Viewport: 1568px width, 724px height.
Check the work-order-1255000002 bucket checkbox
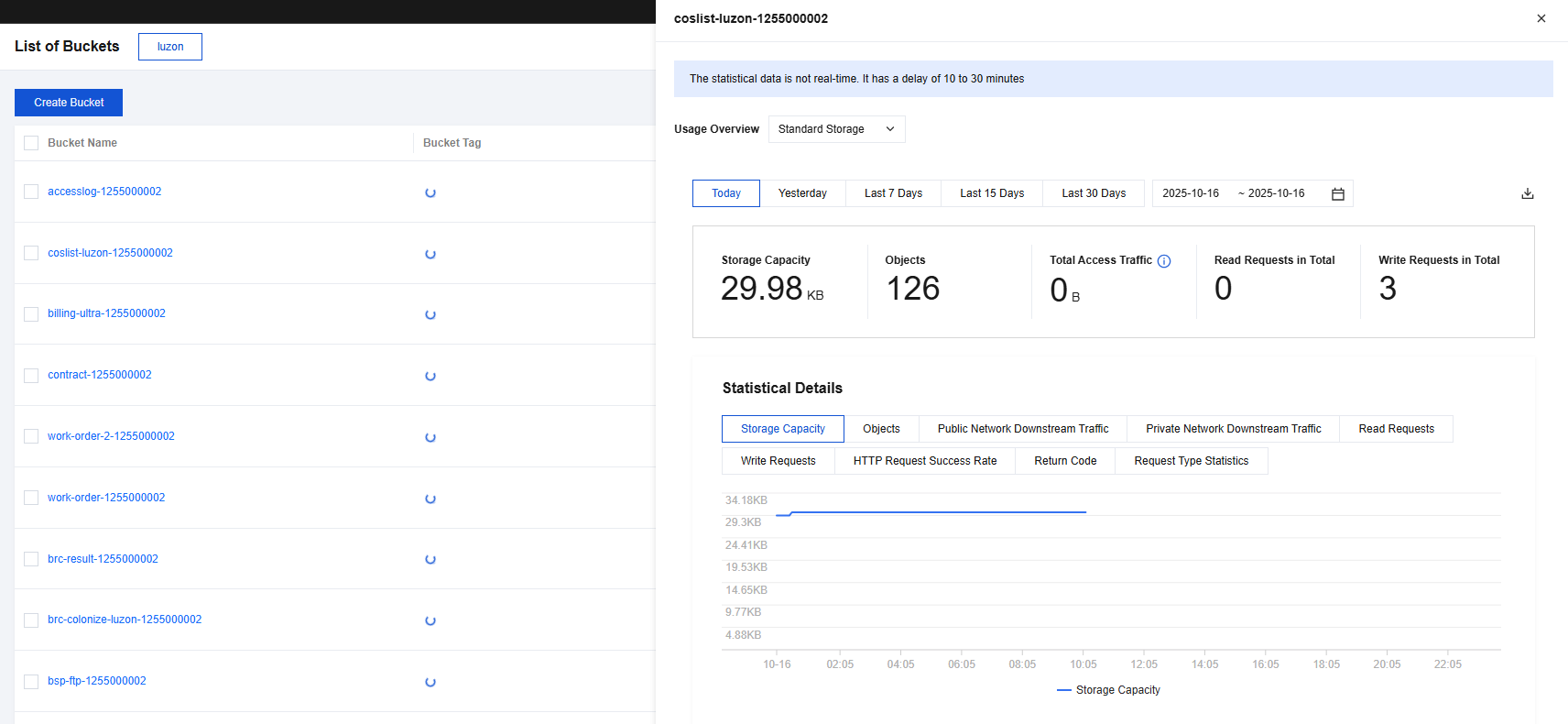pos(31,498)
